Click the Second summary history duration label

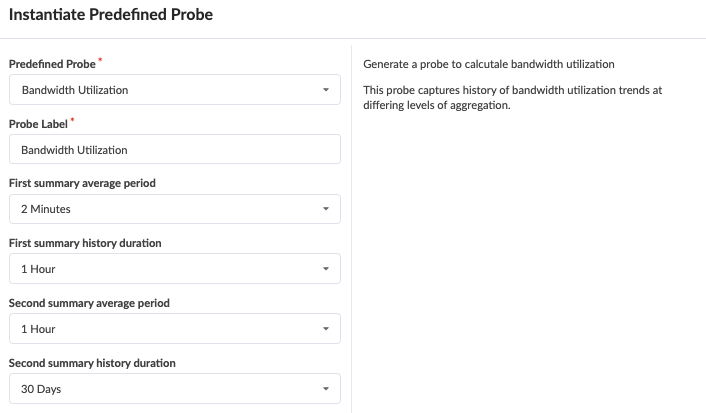[92, 362]
